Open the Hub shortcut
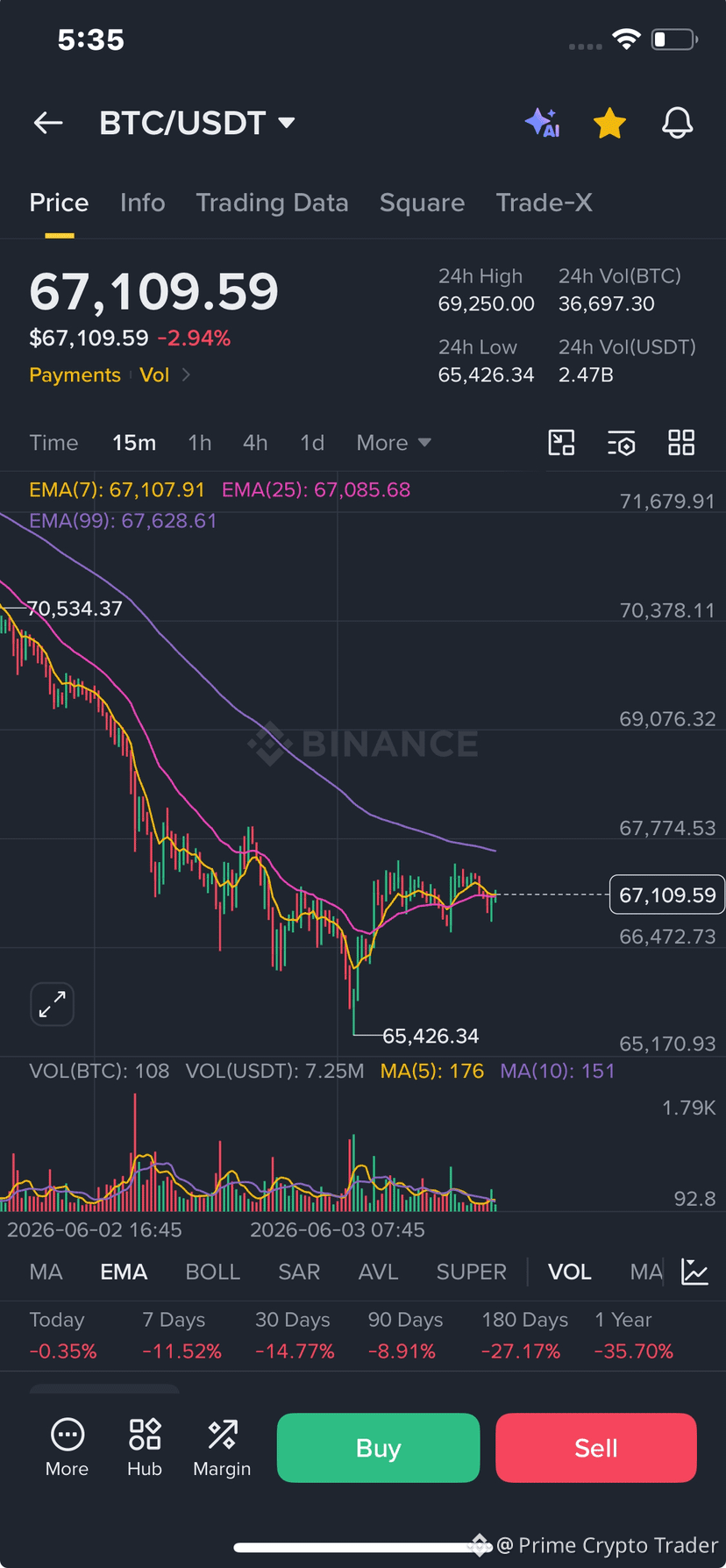Screen dimensions: 726x1568 click(145, 1448)
